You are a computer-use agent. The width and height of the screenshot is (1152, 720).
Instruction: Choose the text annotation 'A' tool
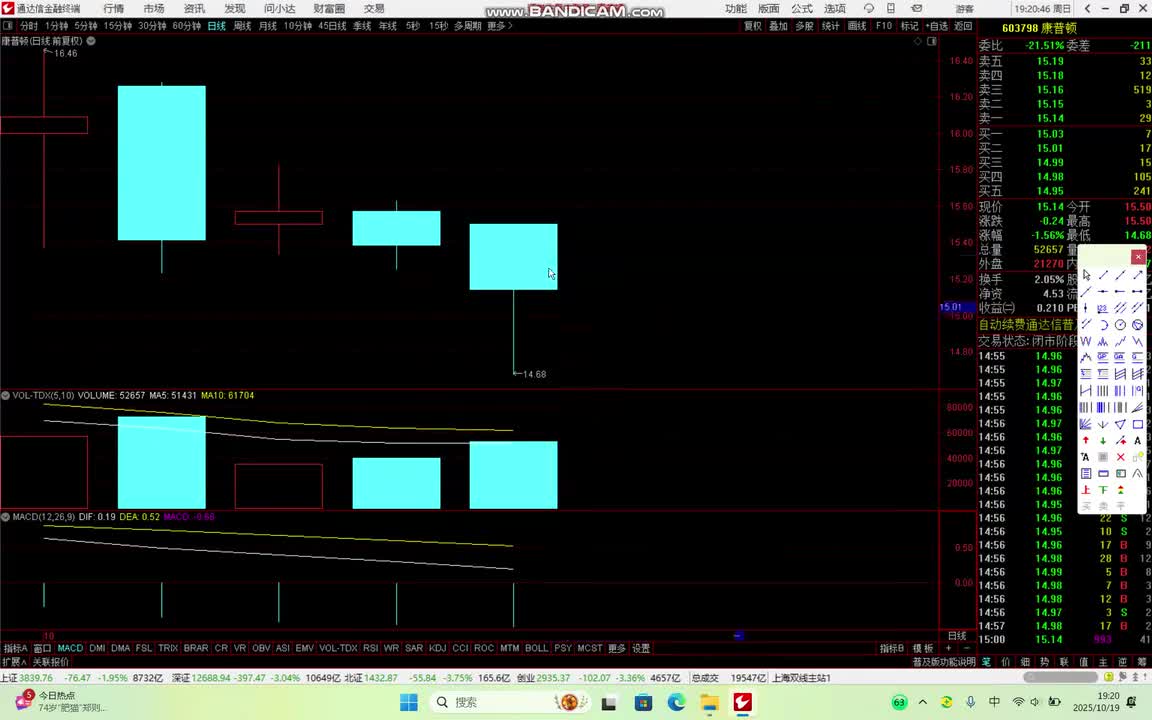1137,440
